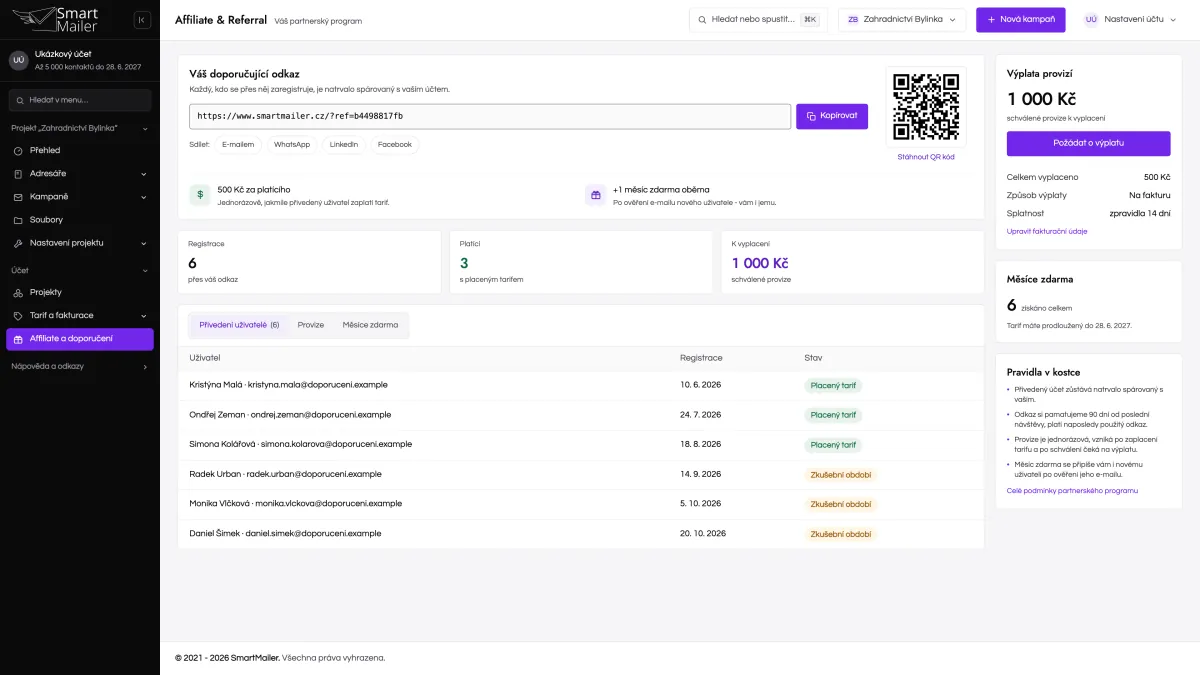Click the copy icon on Kopírovat button
The height and width of the screenshot is (675, 1200).
point(811,116)
